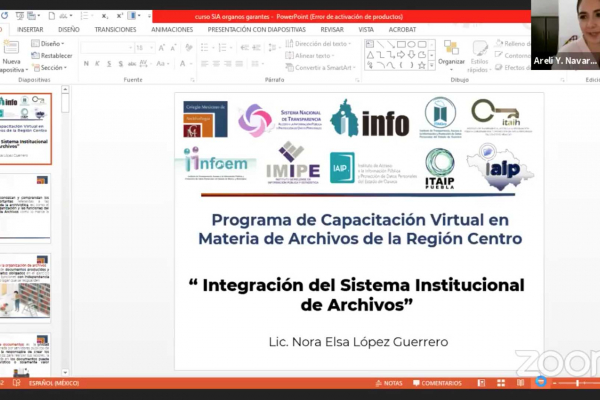This screenshot has width=600, height=400.
Task: Click the font name combo box
Action: click(107, 48)
